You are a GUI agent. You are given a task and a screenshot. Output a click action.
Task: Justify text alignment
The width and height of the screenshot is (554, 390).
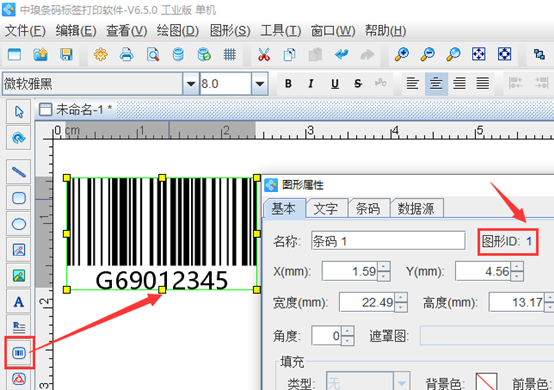(483, 84)
